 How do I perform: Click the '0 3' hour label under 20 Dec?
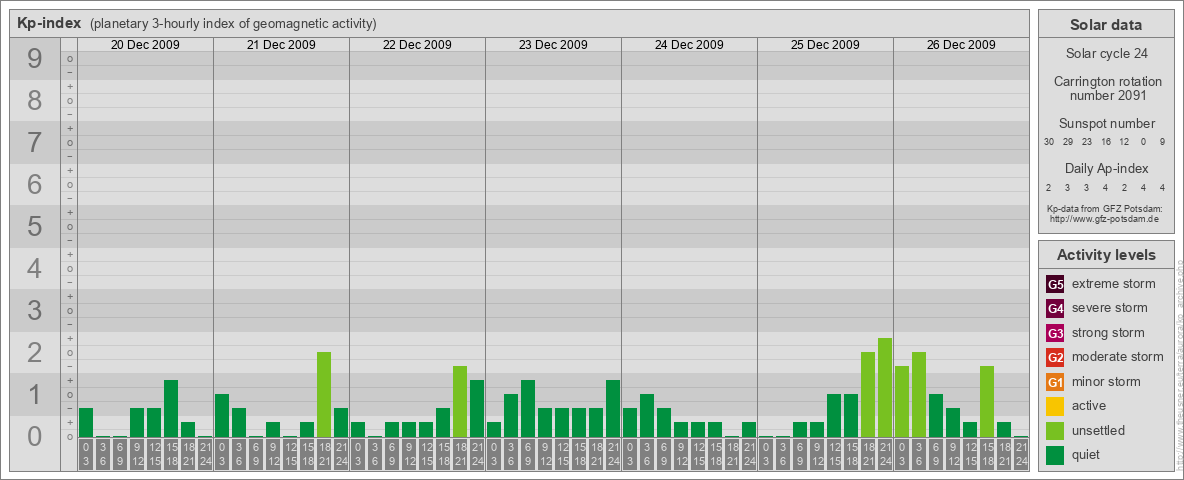[x=86, y=455]
